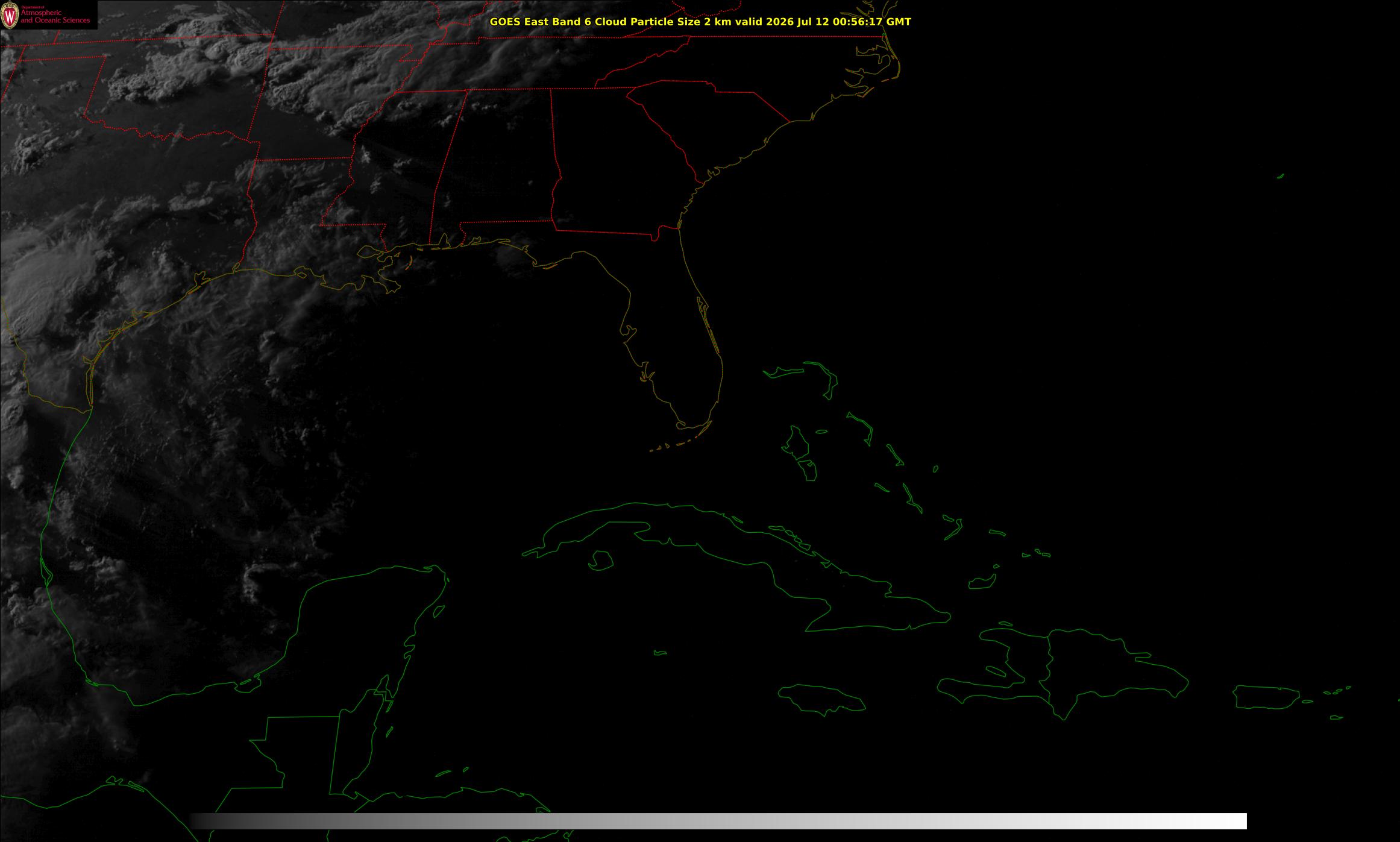
Task: Click the middle gray of the colorbar
Action: tap(718, 821)
